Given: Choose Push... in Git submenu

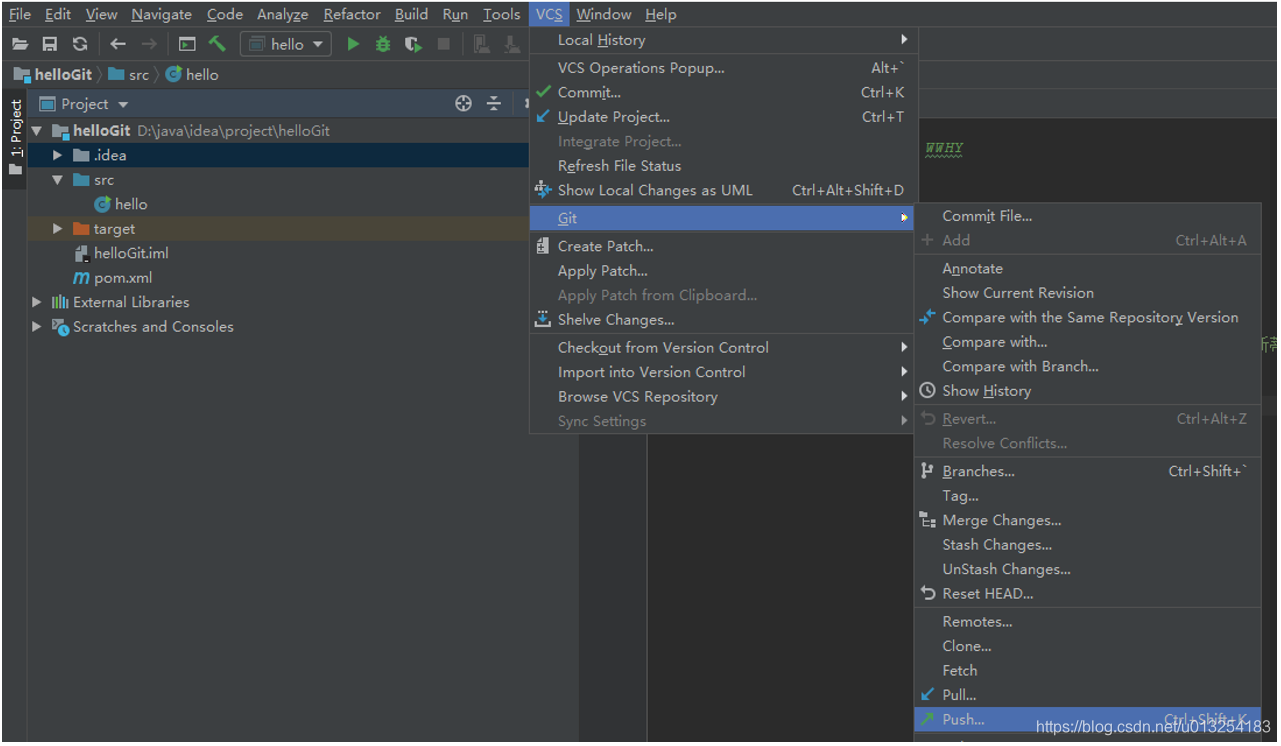Looking at the screenshot, I should point(1088,720).
